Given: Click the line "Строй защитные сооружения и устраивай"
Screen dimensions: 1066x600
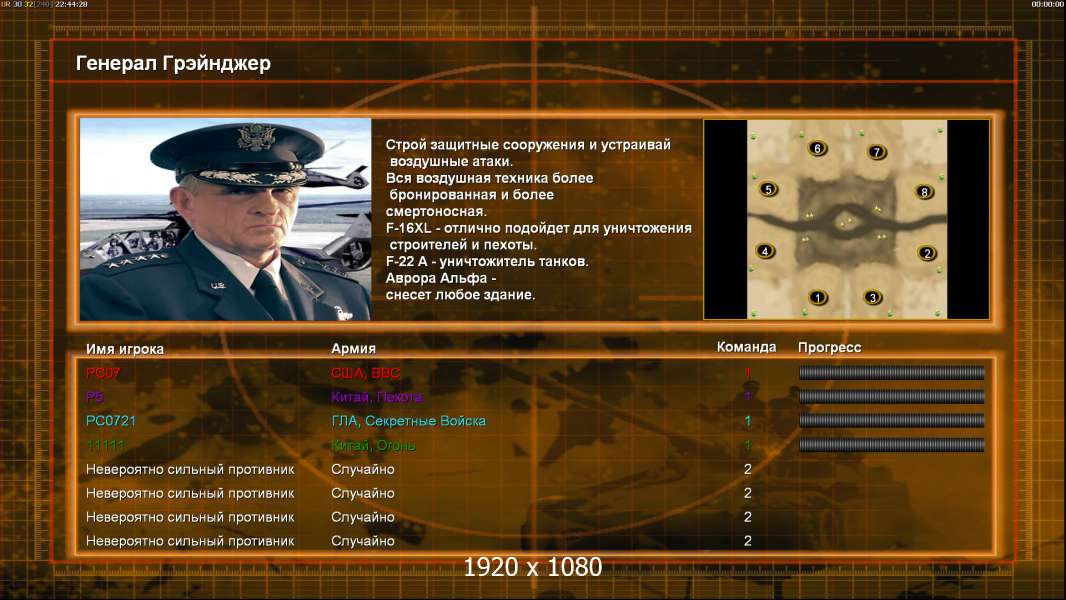Looking at the screenshot, I should [x=528, y=145].
